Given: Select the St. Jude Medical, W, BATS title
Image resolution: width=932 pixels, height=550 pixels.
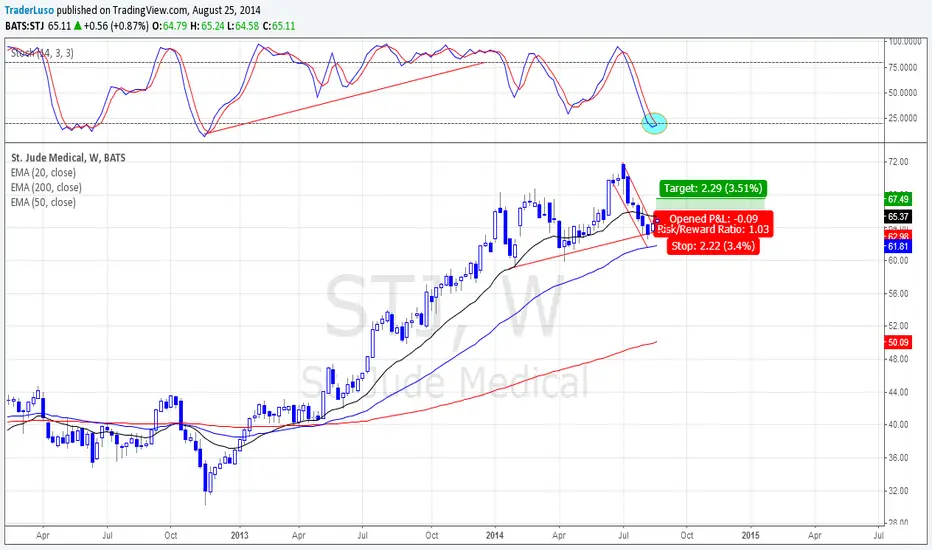Looking at the screenshot, I should click(x=68, y=158).
